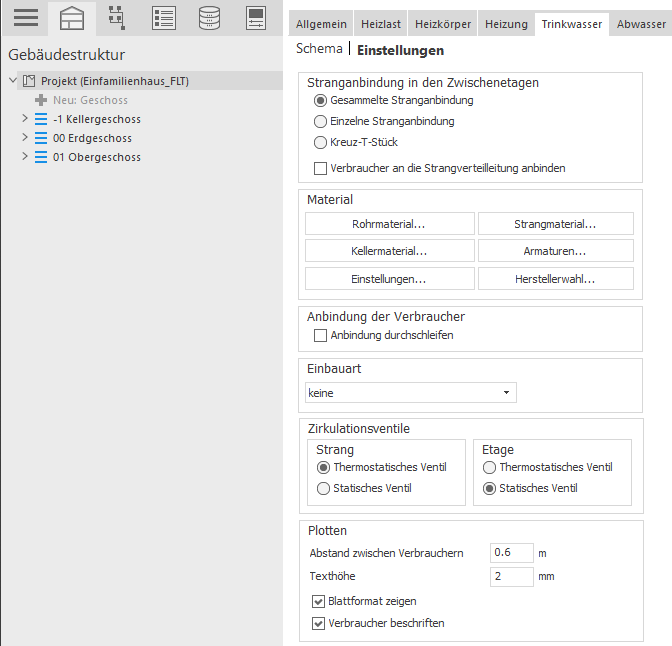Select Einzelne Stranganbindung radio button
This screenshot has width=672, height=646.
point(320,121)
